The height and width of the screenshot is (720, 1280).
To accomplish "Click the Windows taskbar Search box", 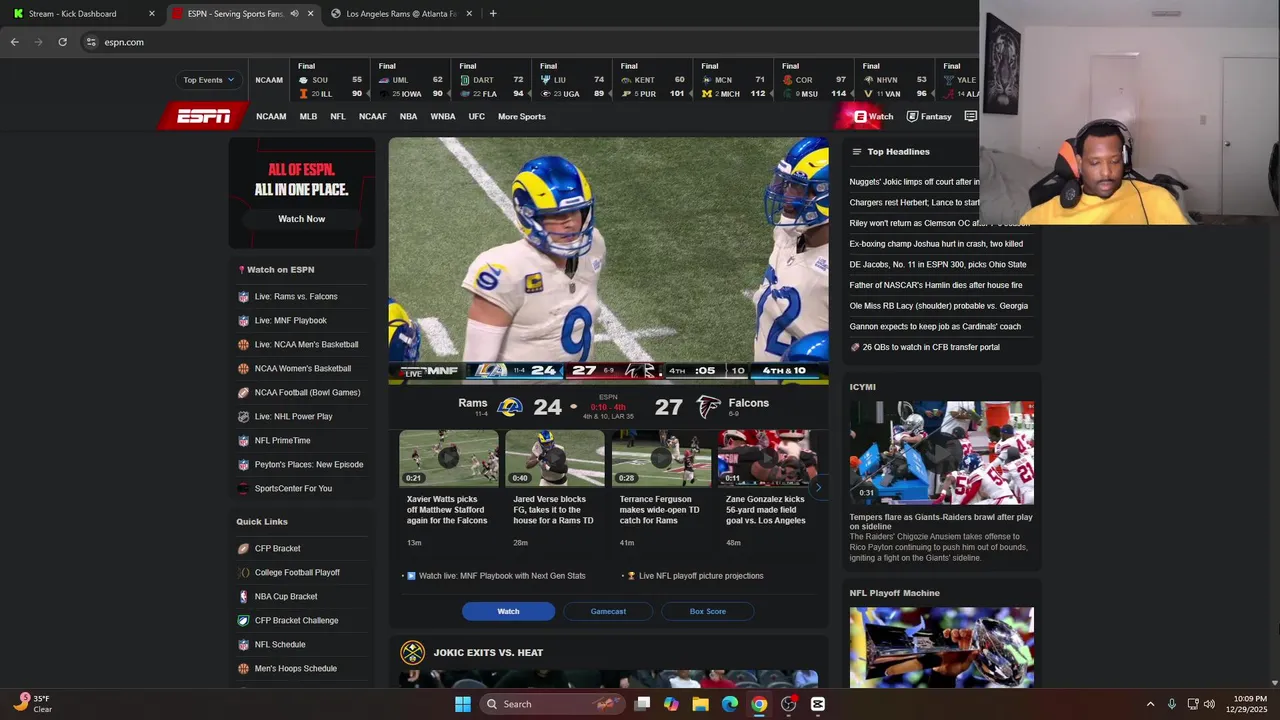I will (551, 704).
